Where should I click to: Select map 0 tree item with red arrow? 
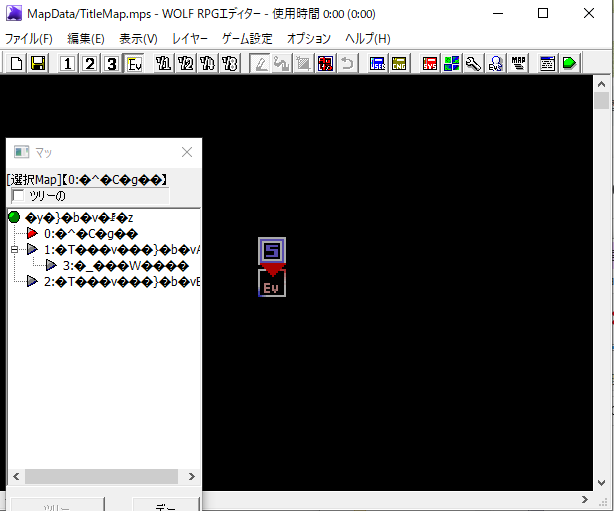[x=90, y=234]
